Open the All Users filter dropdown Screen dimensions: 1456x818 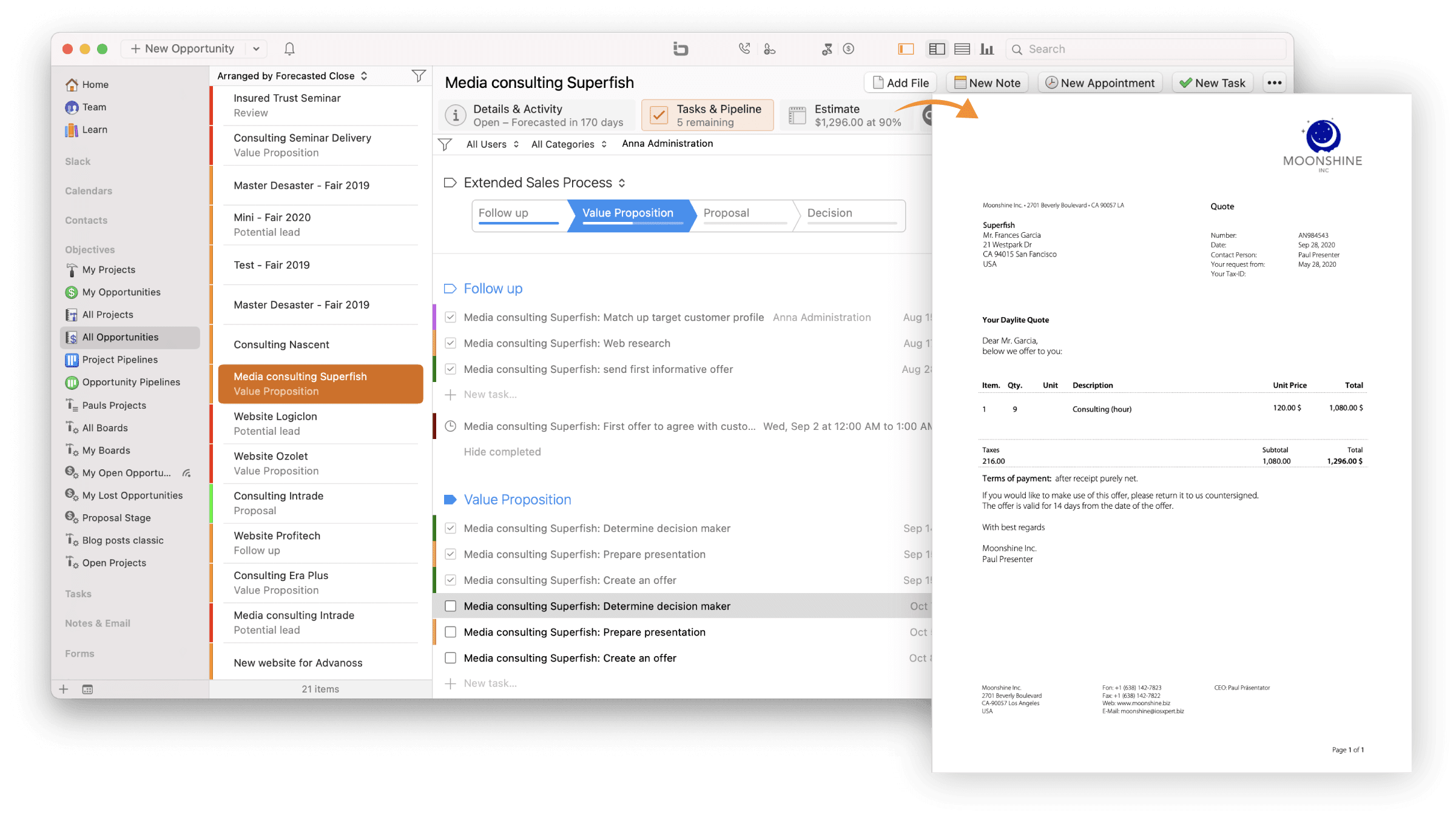[493, 144]
